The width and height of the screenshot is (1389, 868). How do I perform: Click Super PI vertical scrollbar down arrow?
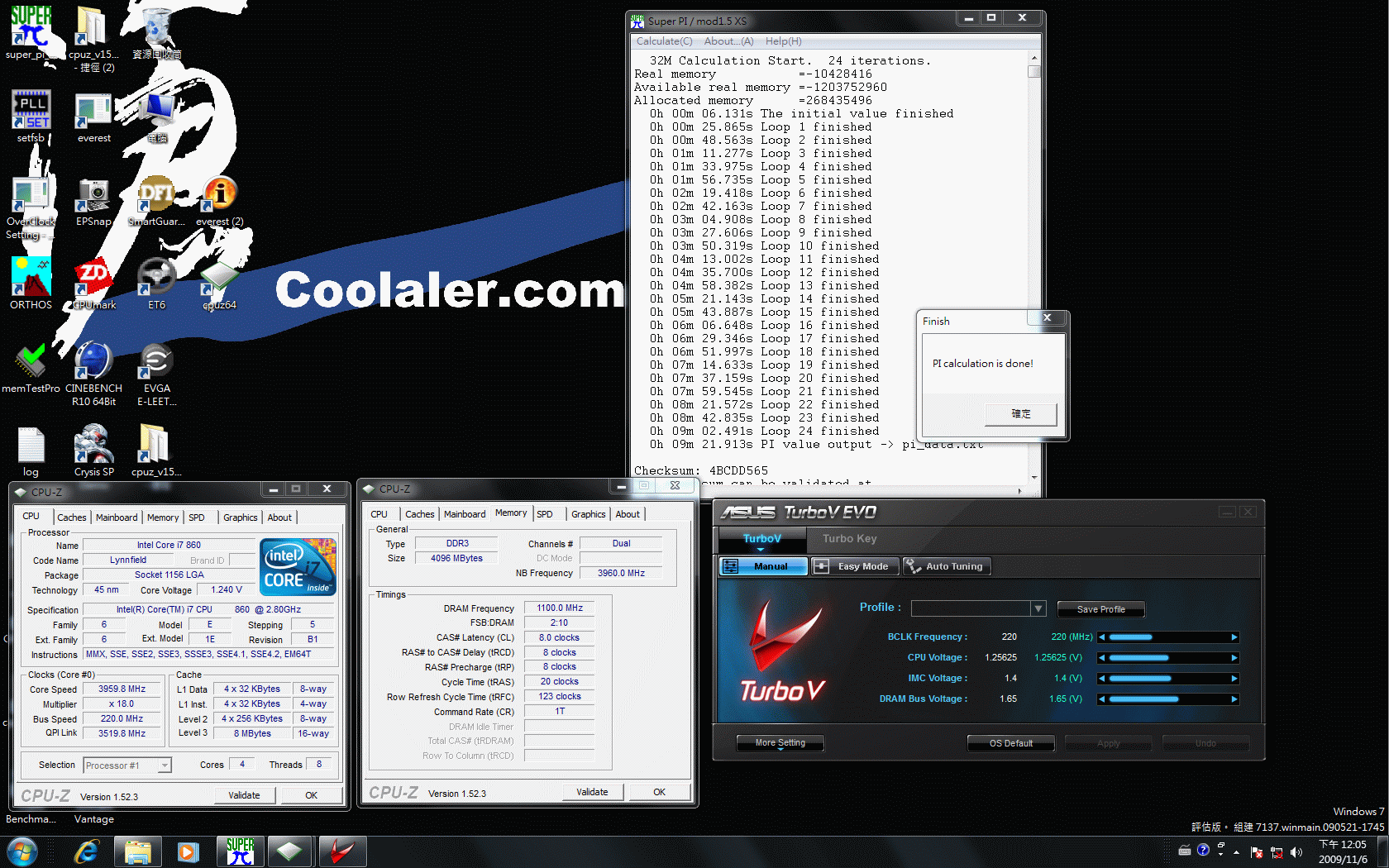point(1034,477)
